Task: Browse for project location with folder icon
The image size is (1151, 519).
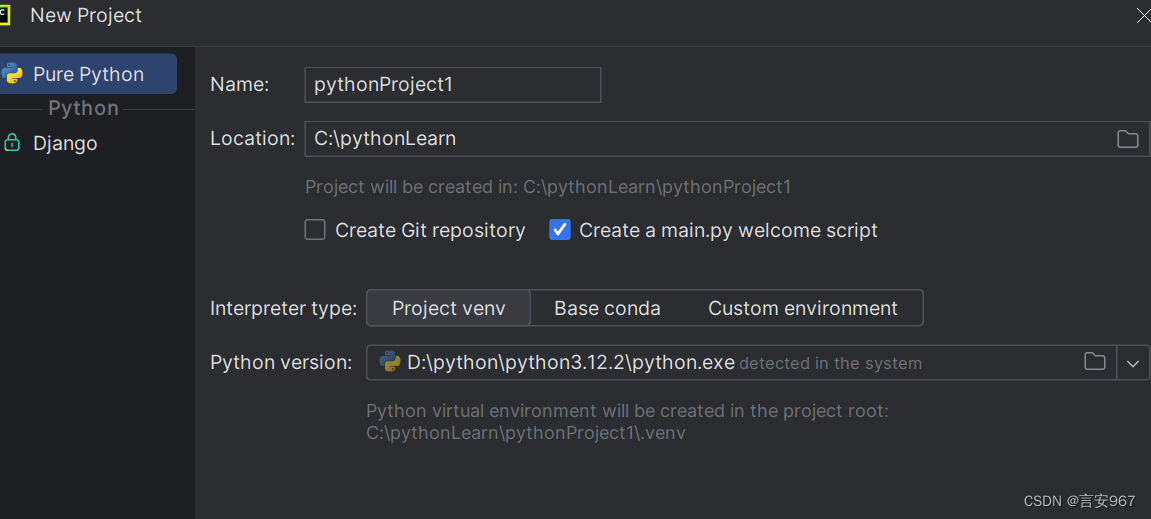Action: (1127, 139)
